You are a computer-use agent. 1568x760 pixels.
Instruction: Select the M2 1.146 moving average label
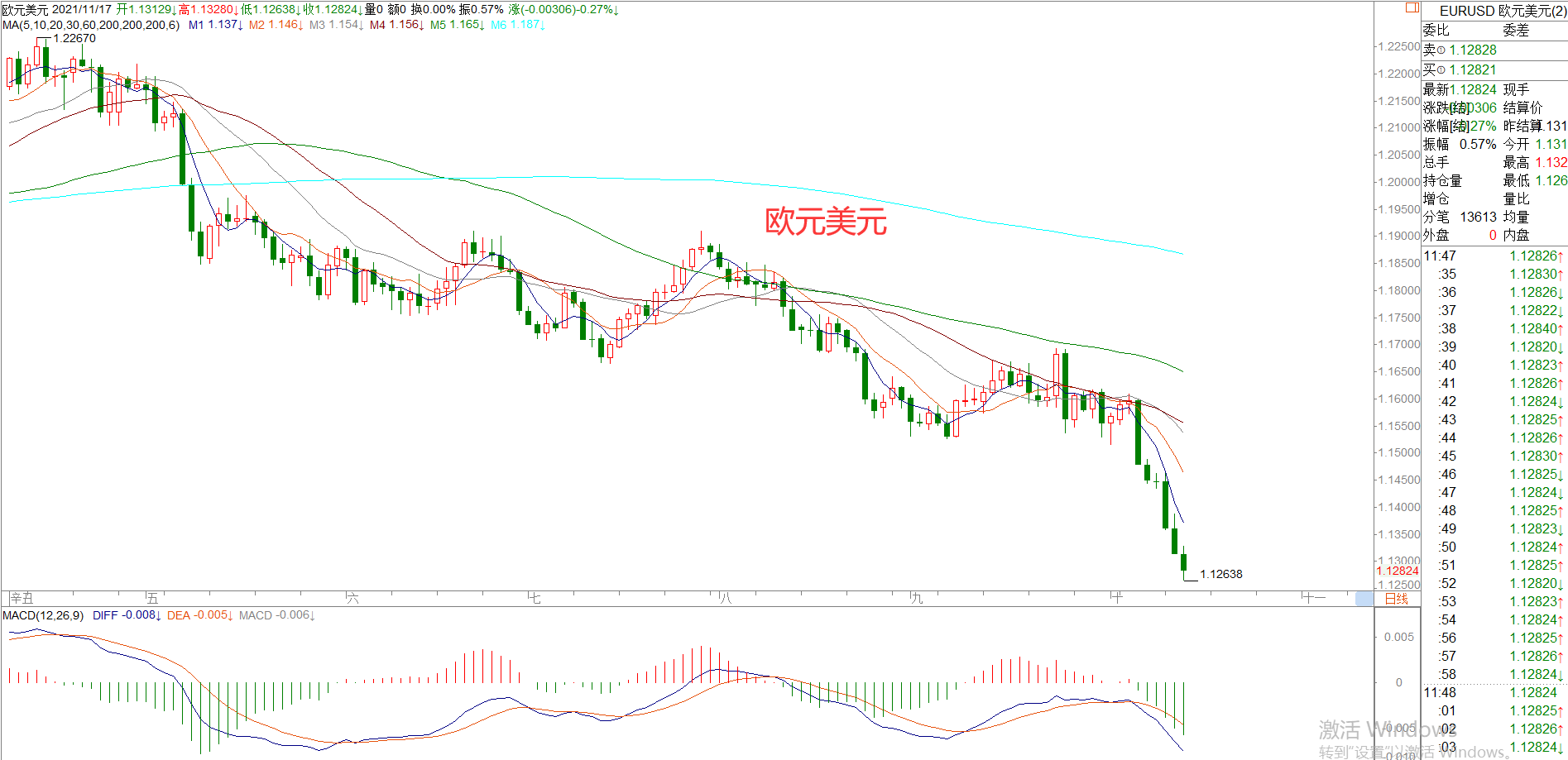coord(276,25)
